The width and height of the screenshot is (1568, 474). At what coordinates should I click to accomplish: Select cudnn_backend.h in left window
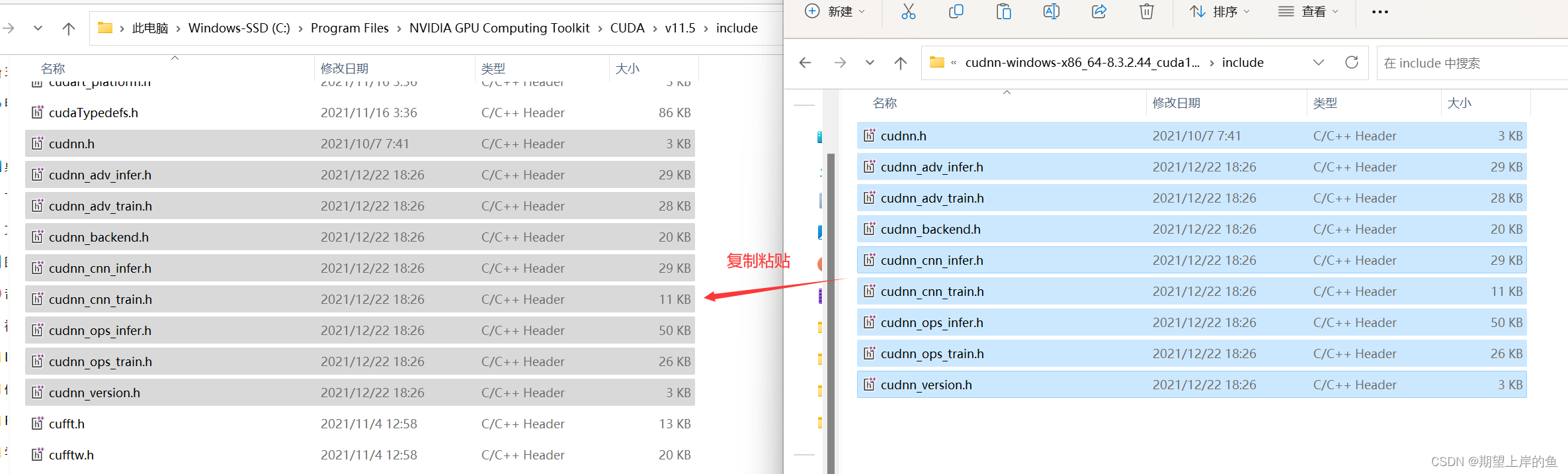pos(360,238)
